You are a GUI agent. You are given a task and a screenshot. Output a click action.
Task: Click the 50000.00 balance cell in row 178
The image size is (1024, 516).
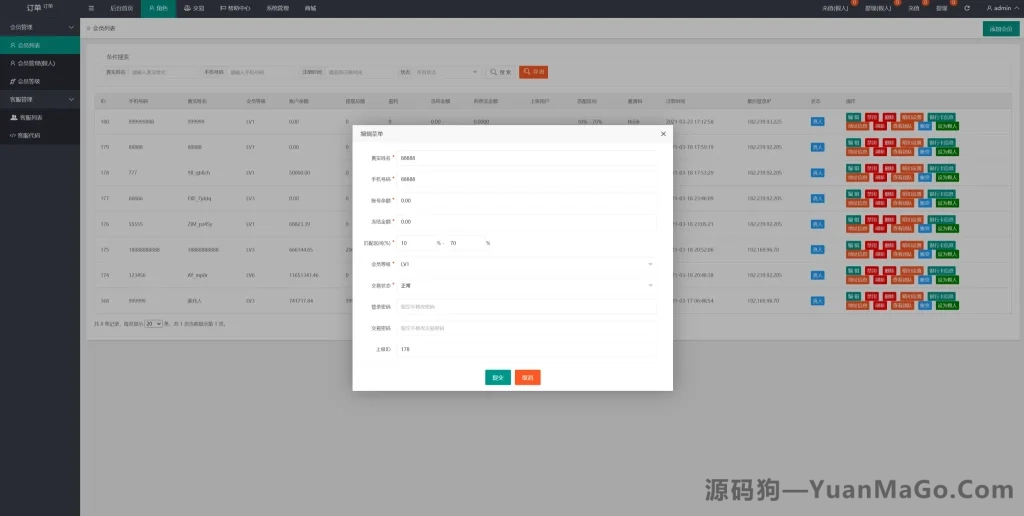[299, 172]
